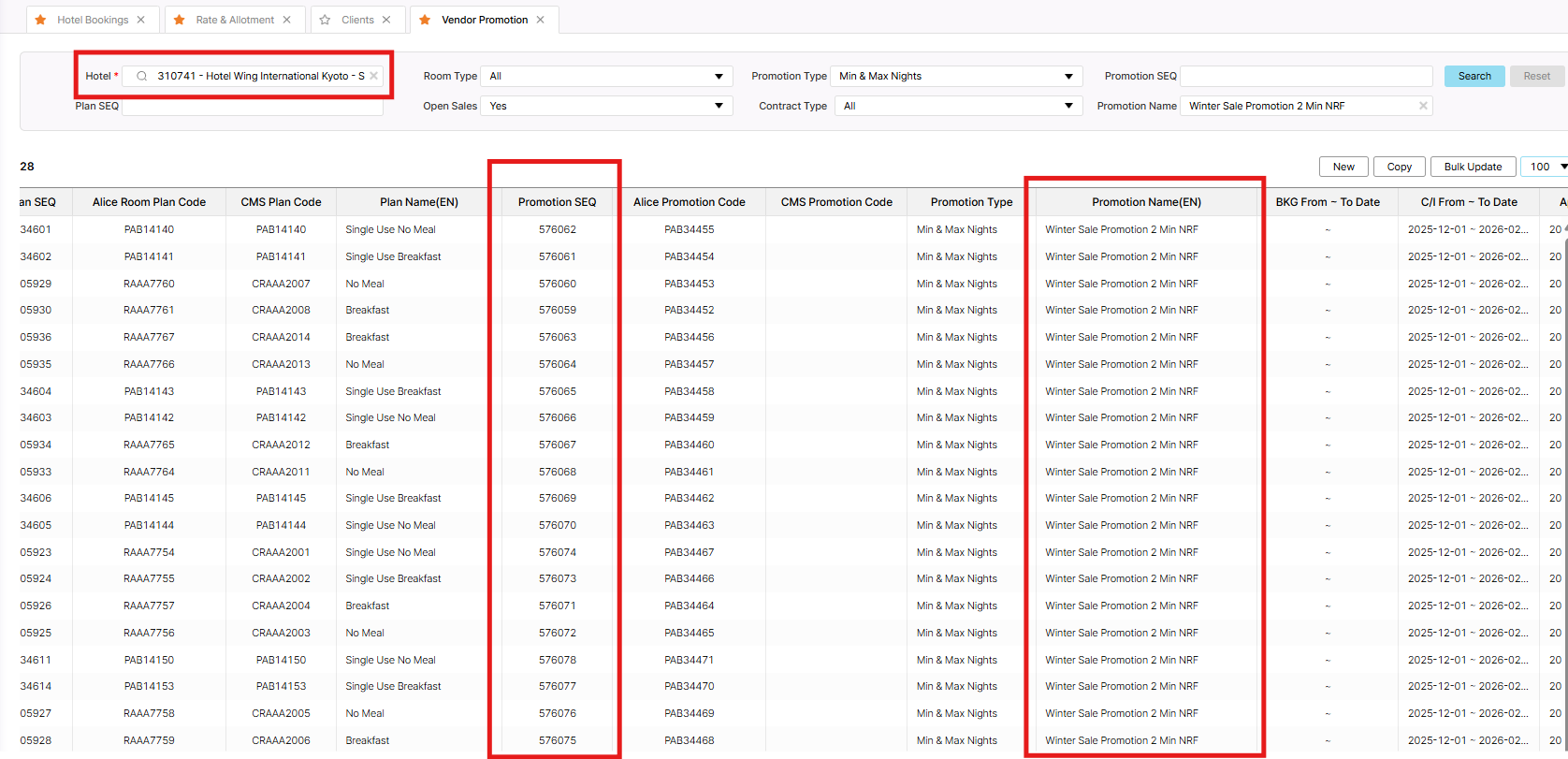Close the Rate & Allotment tab
Image resolution: width=1568 pixels, height=759 pixels.
tap(287, 20)
